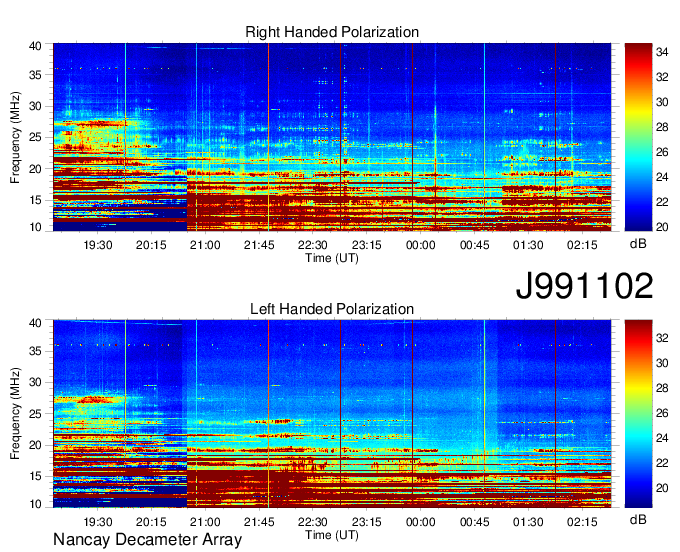The image size is (680, 552).
Task: Click the 10 MHz tick on Left Handed plot
Action: [35, 504]
